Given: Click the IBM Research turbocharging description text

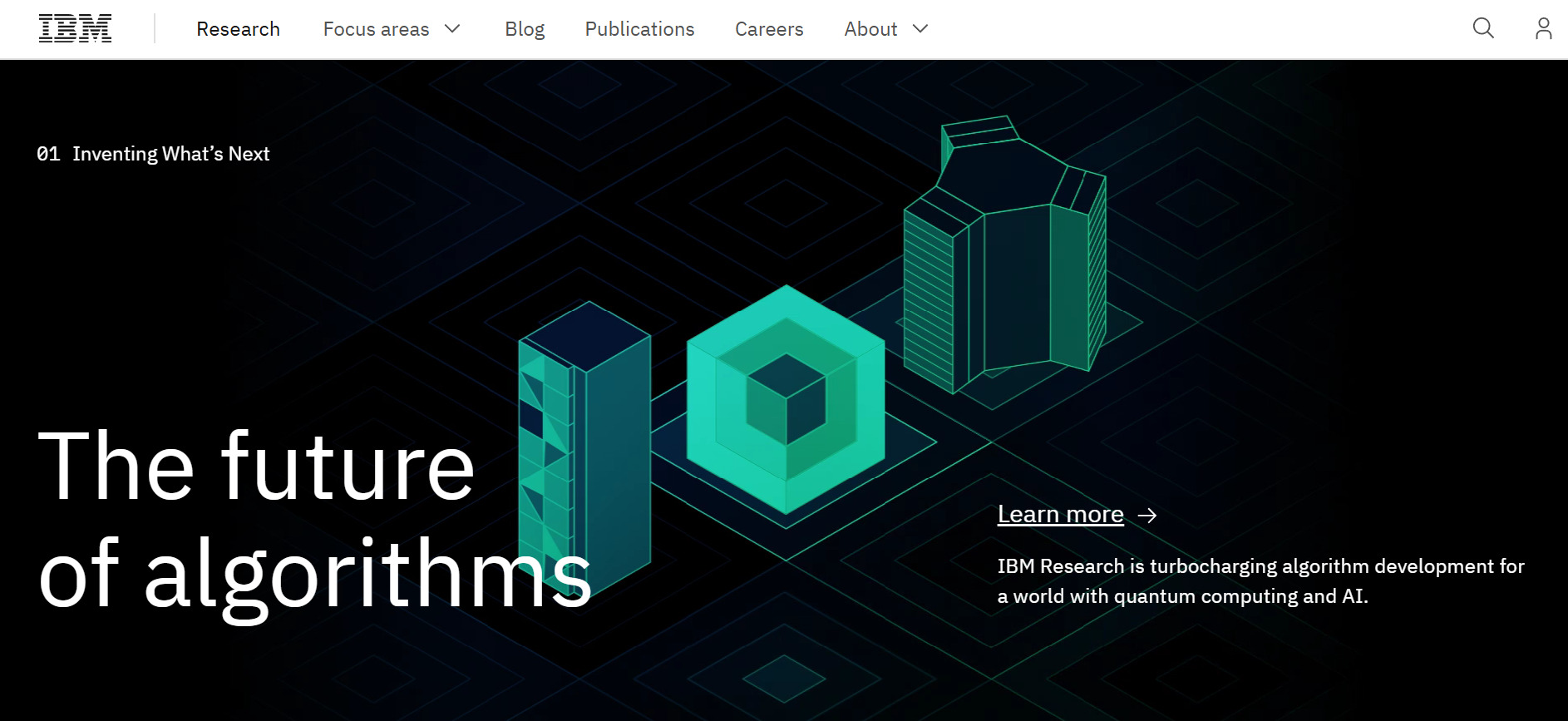Looking at the screenshot, I should pyautogui.click(x=1261, y=581).
